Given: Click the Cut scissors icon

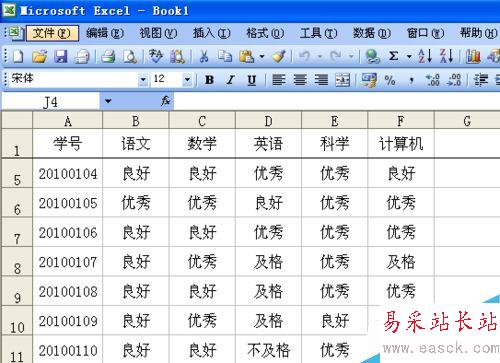Looking at the screenshot, I should [x=204, y=56].
